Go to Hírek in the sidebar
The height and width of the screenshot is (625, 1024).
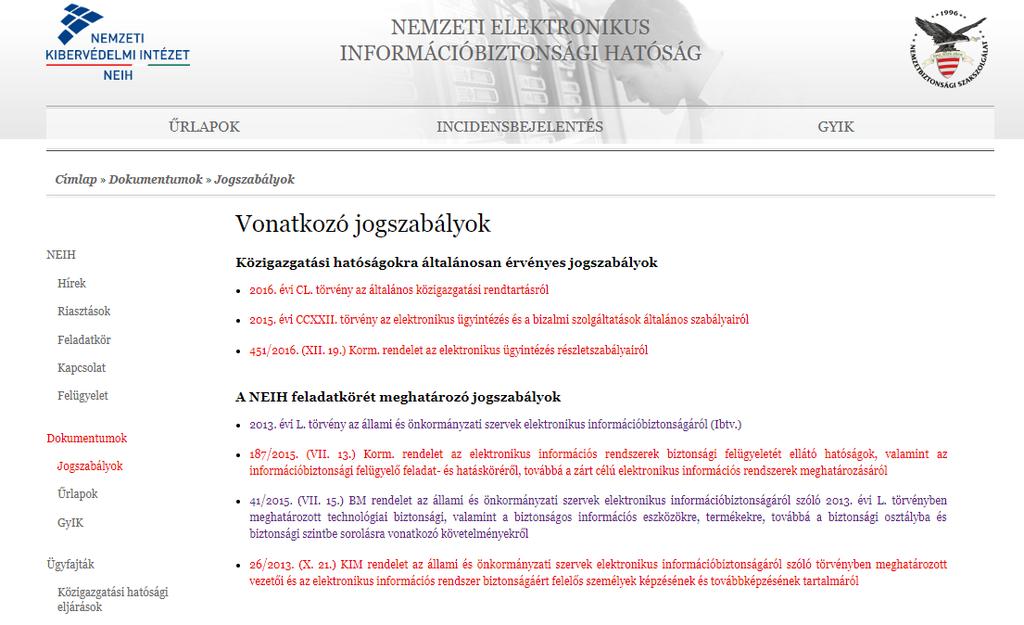(72, 283)
